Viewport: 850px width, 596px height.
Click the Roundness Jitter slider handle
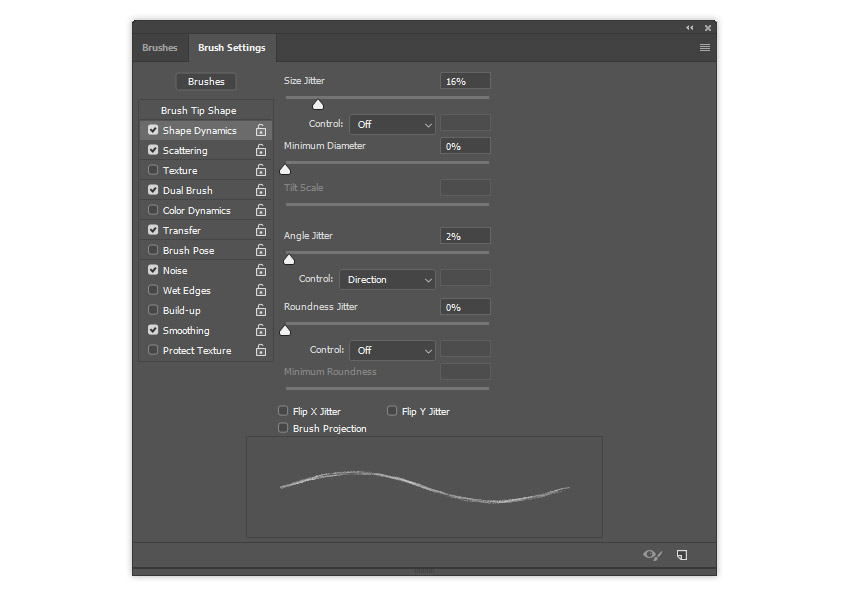click(285, 330)
